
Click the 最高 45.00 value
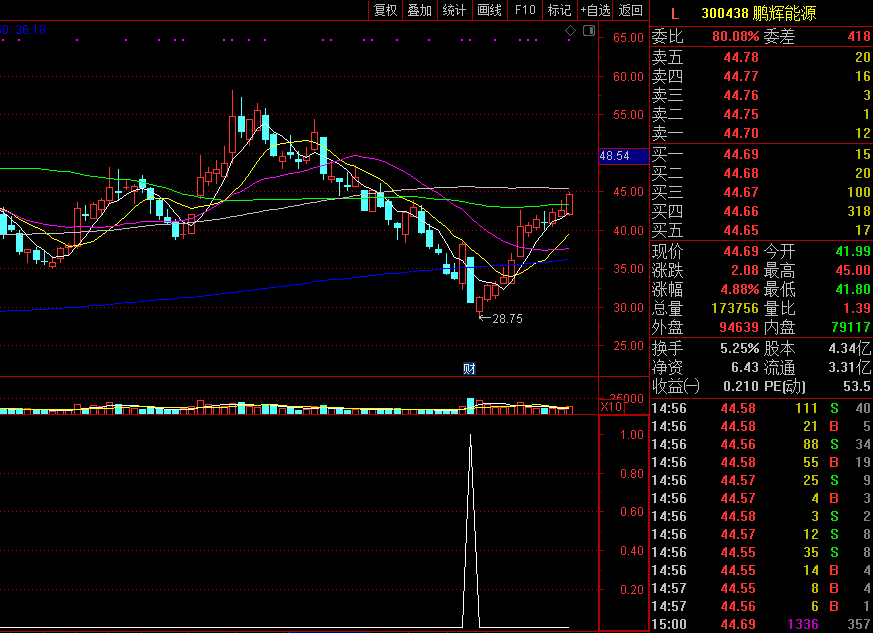[853, 271]
